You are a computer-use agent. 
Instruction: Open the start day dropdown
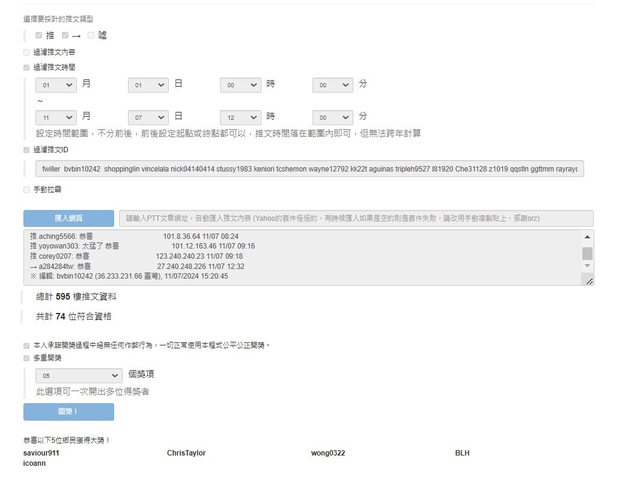tap(148, 87)
